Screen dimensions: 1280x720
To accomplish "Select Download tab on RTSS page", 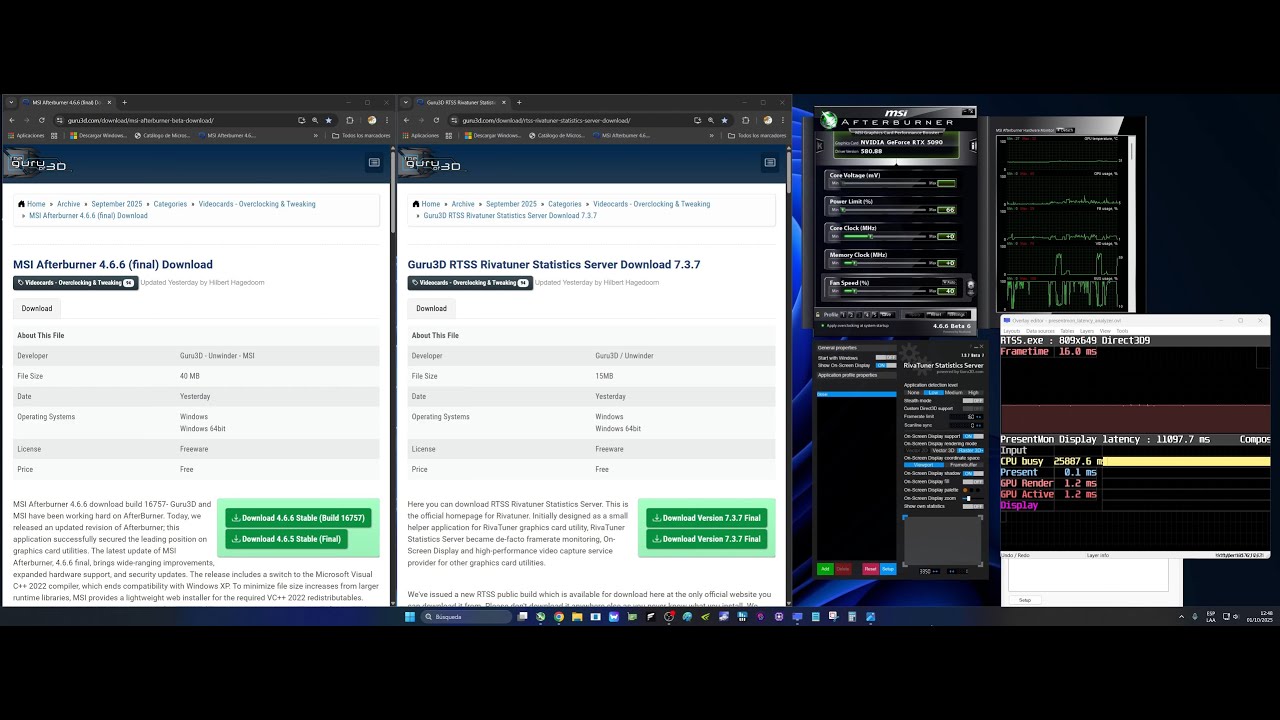I will coord(432,308).
